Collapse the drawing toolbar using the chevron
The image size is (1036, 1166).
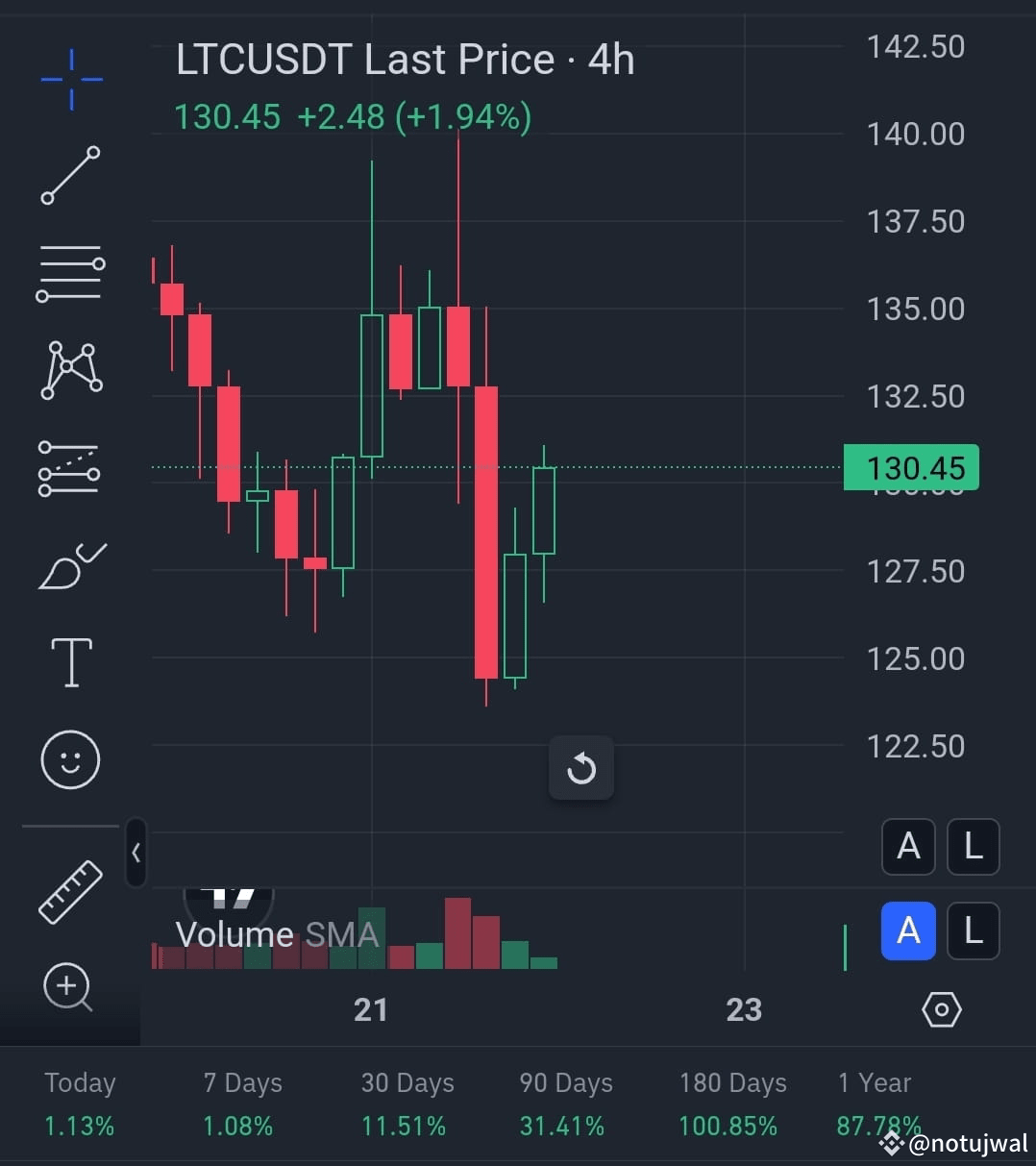(x=135, y=853)
